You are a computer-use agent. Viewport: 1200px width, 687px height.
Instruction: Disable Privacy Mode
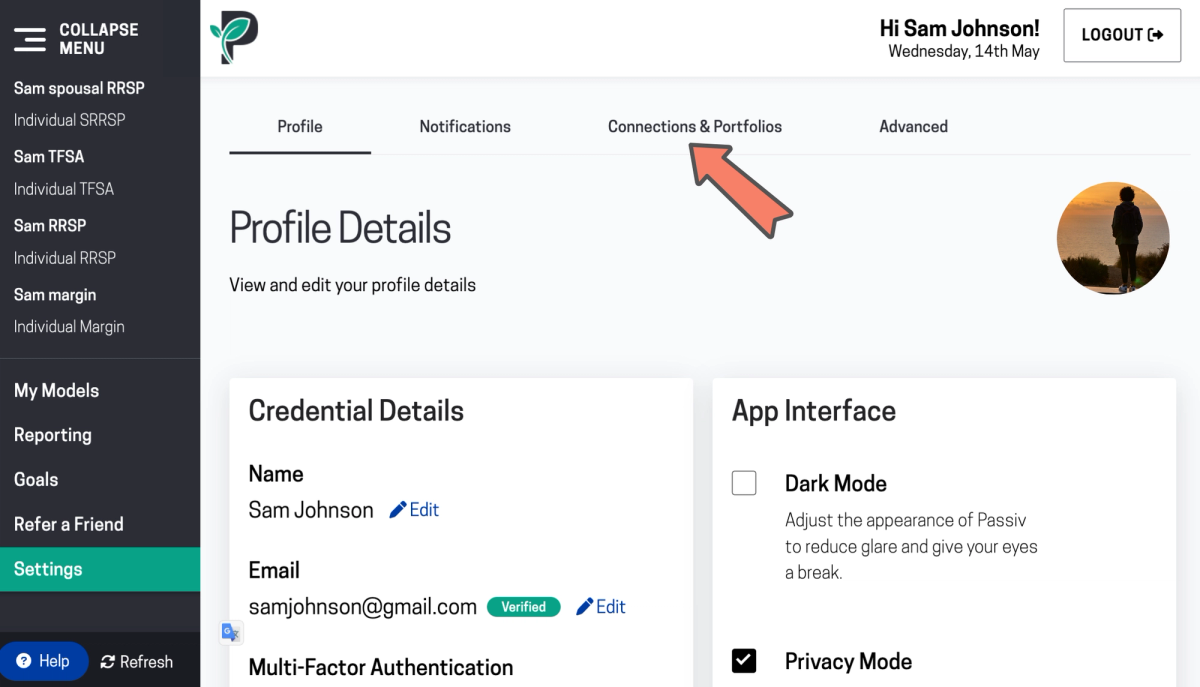pyautogui.click(x=744, y=660)
